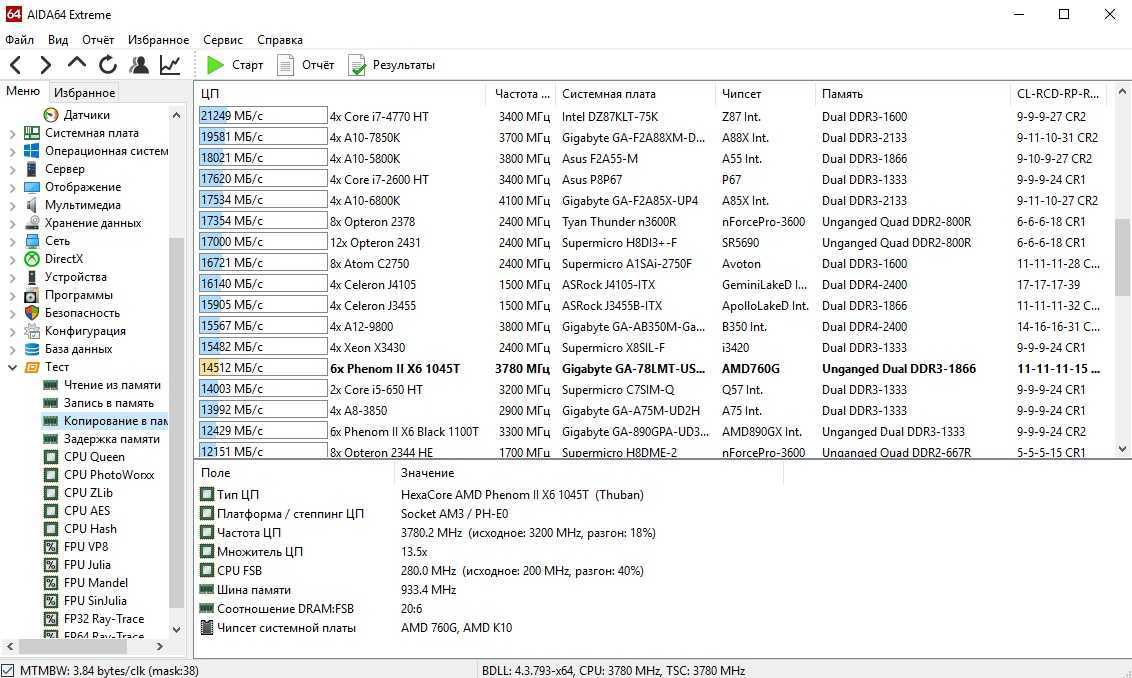
Task: Switch to the Избранное tab
Action: (x=84, y=92)
